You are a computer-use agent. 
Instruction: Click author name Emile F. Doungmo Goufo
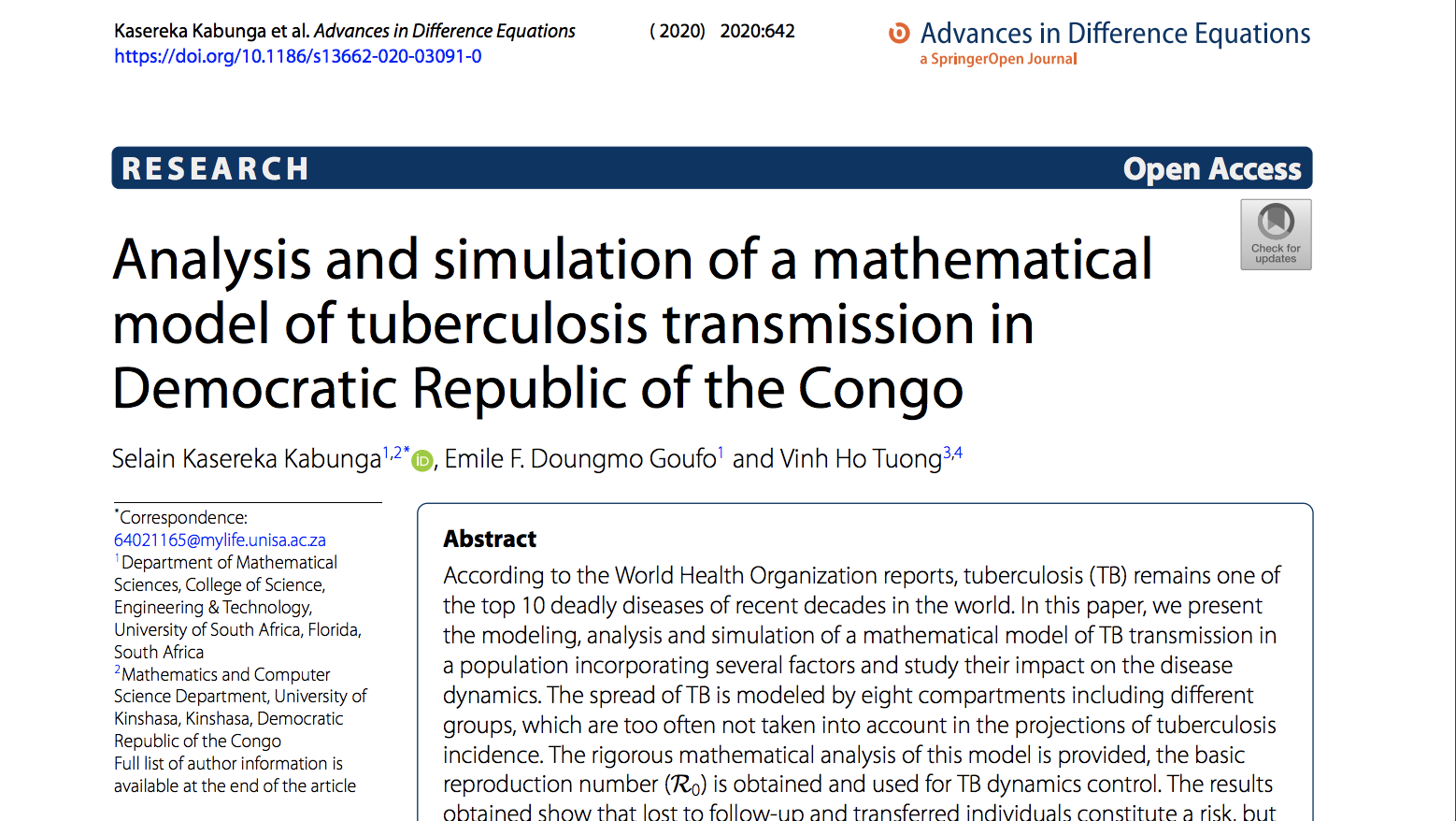[x=579, y=459]
